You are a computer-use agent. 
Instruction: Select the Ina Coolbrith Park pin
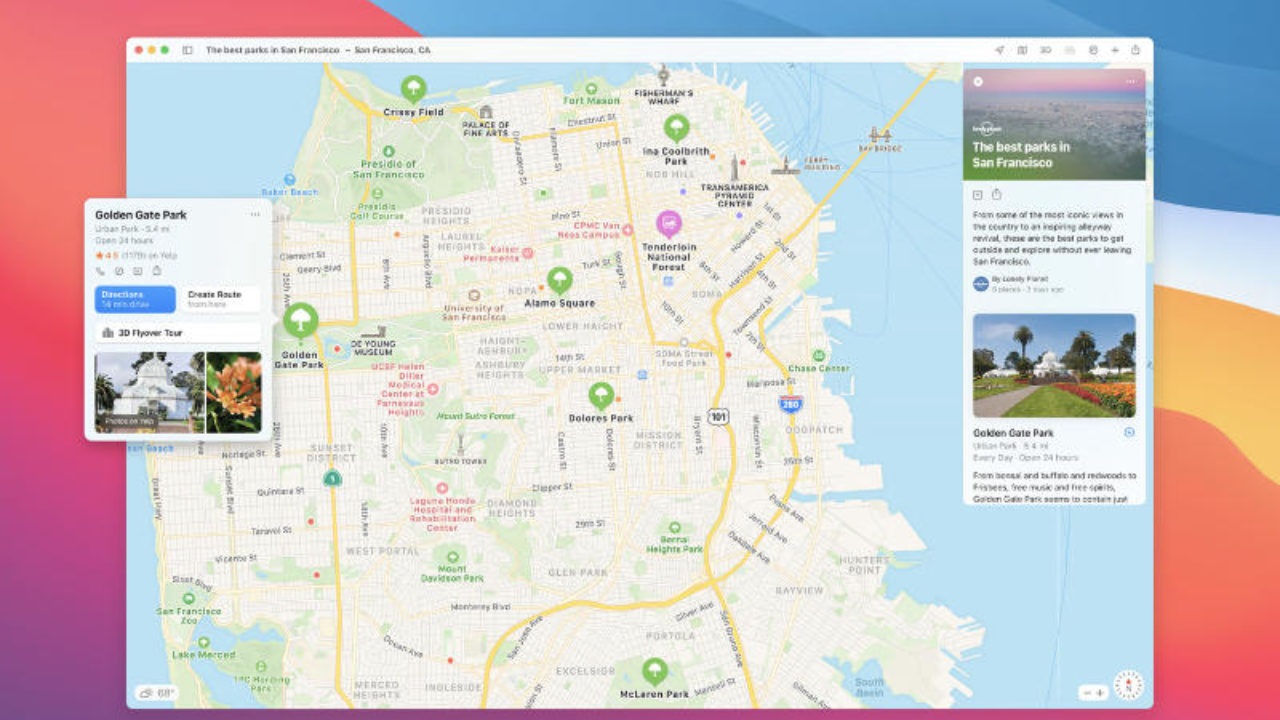click(x=677, y=127)
